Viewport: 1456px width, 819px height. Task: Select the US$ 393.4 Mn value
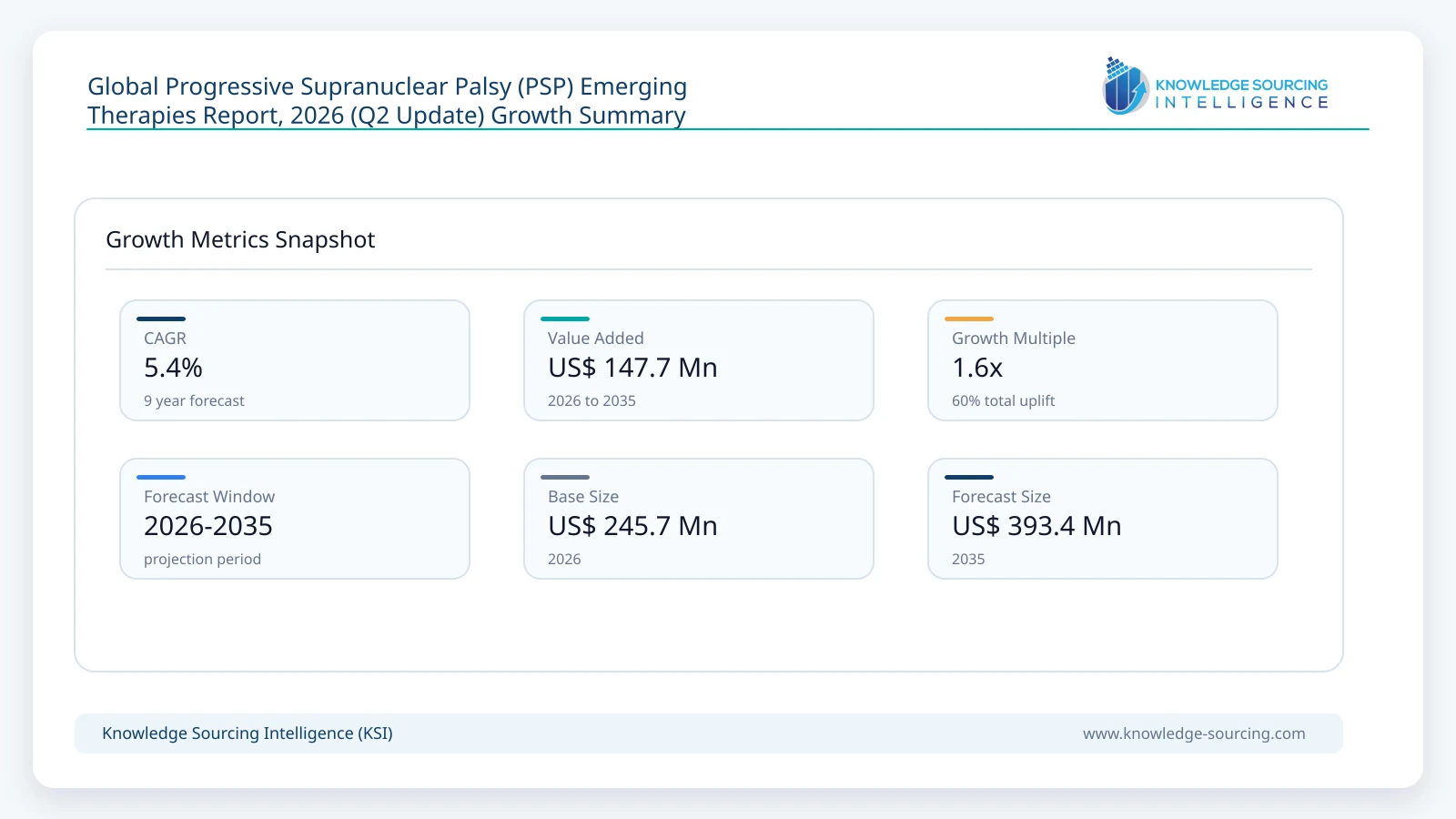click(x=1036, y=526)
